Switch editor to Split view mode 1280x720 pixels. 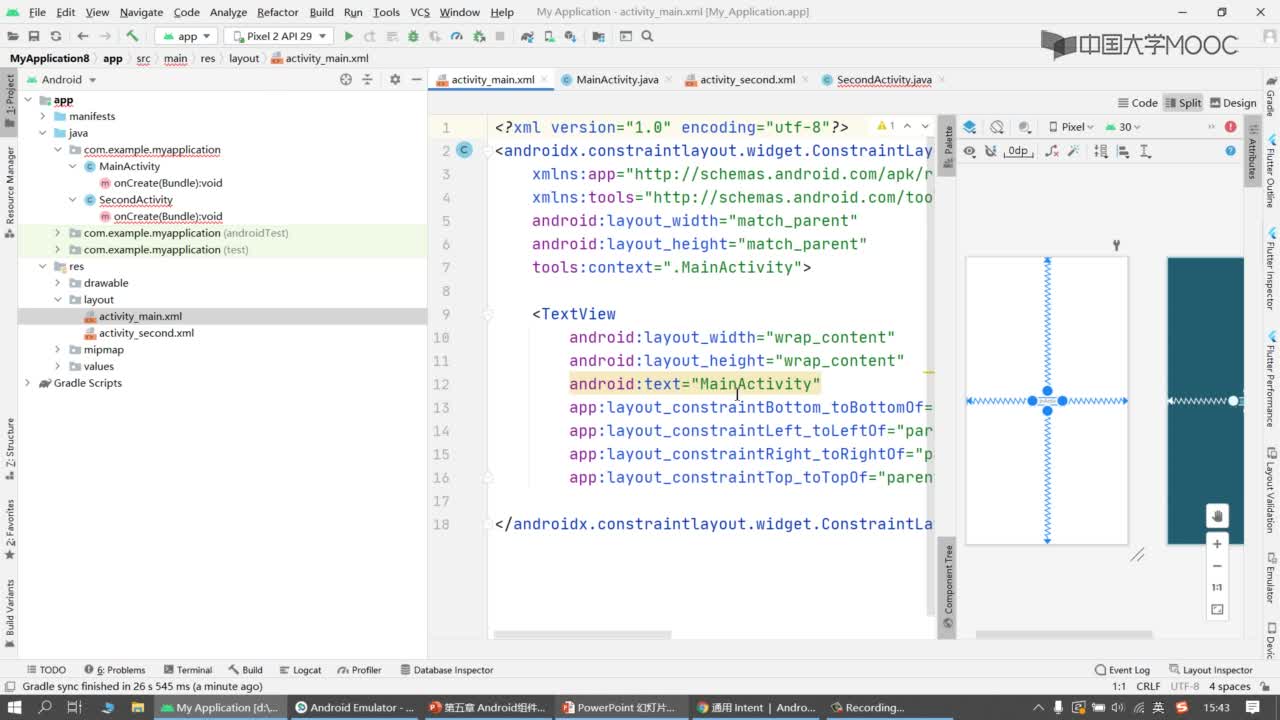pyautogui.click(x=1183, y=103)
